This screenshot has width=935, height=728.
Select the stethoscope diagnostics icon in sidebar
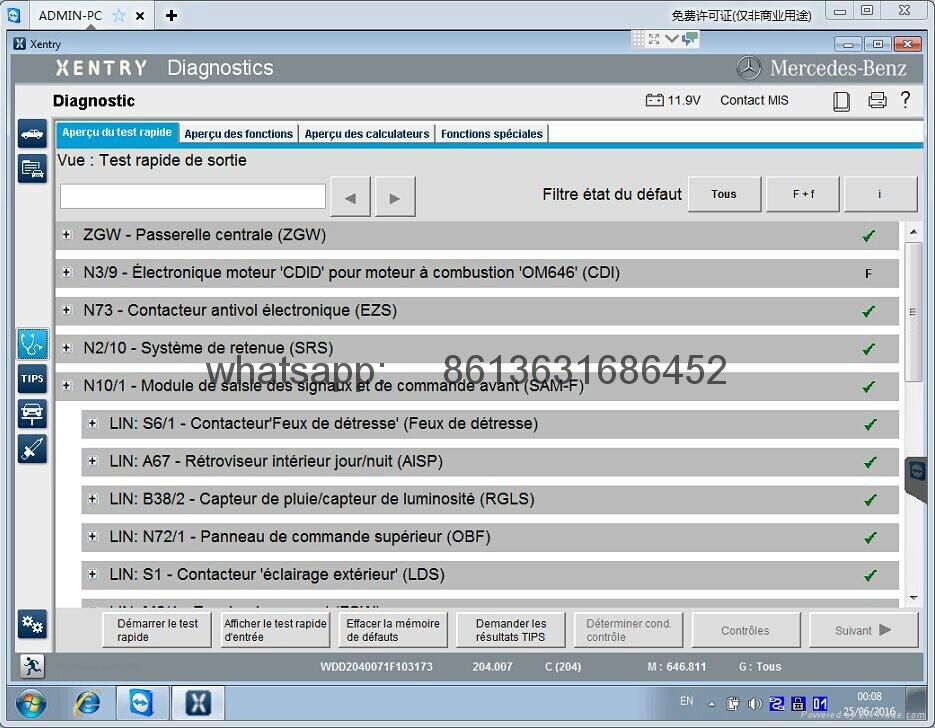click(x=32, y=343)
